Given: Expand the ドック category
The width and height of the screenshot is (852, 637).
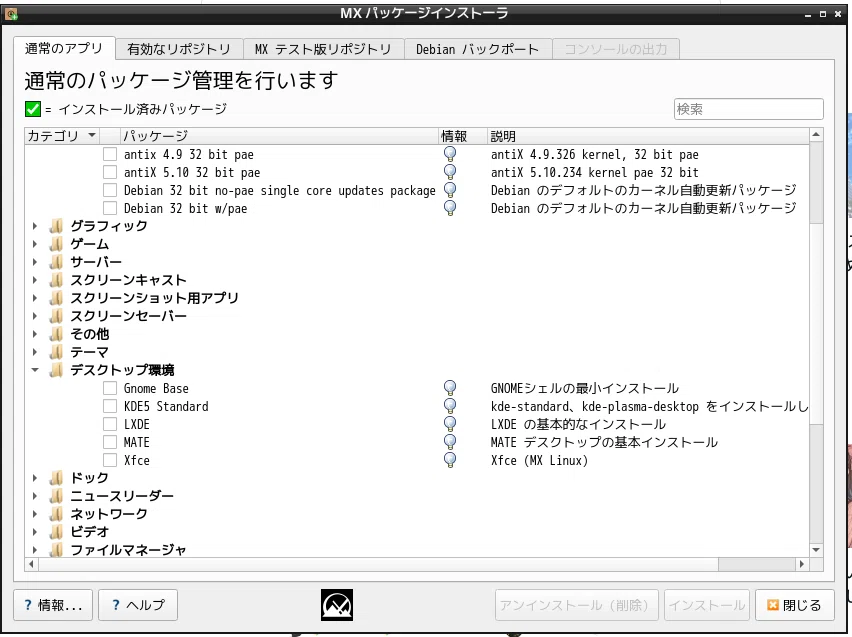Looking at the screenshot, I should 35,478.
